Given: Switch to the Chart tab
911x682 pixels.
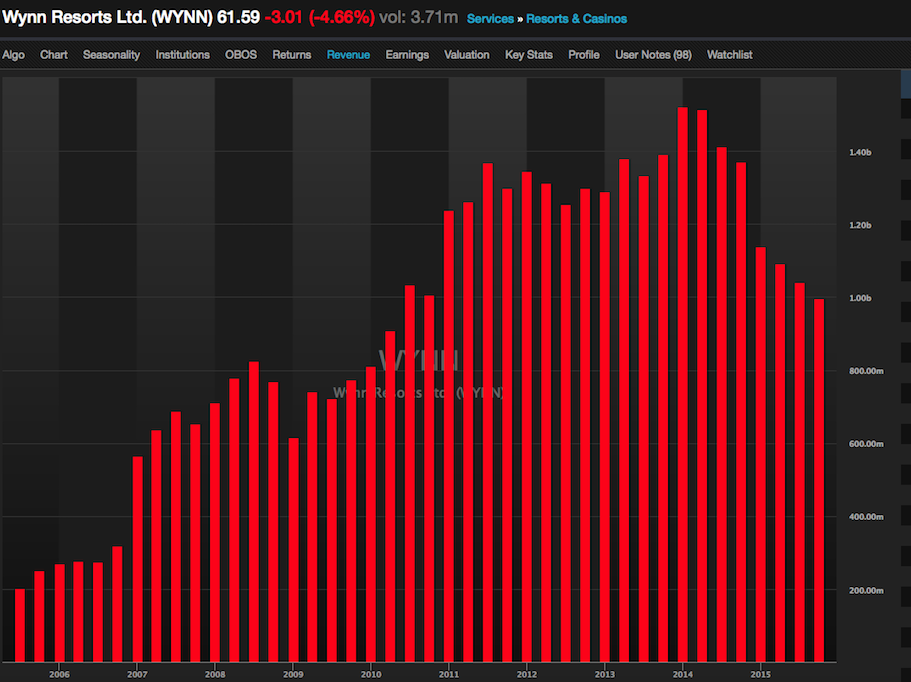Looking at the screenshot, I should point(54,55).
